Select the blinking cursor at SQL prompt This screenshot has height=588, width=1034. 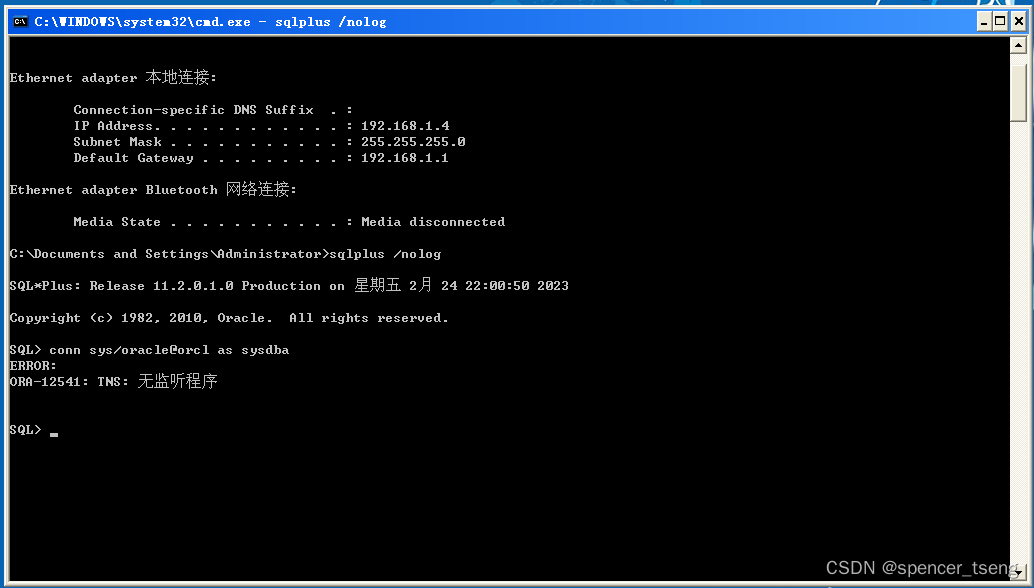point(54,432)
